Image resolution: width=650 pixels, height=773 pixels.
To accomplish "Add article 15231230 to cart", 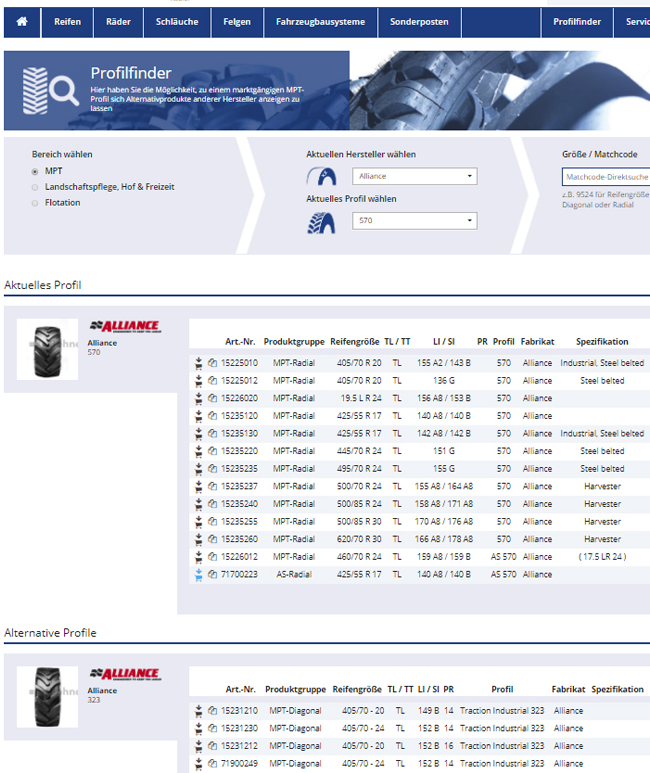I will 198,729.
